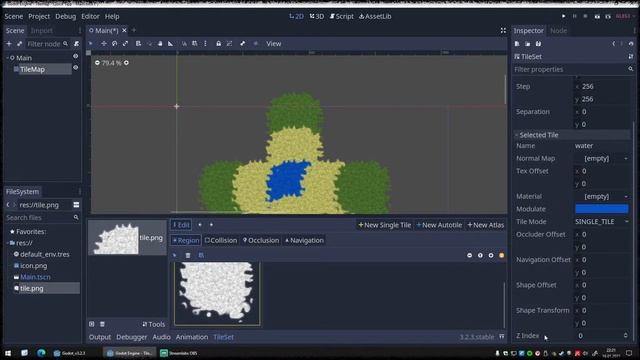Focus the Filter nodes search field
The image size is (640, 360).
tap(47, 44)
